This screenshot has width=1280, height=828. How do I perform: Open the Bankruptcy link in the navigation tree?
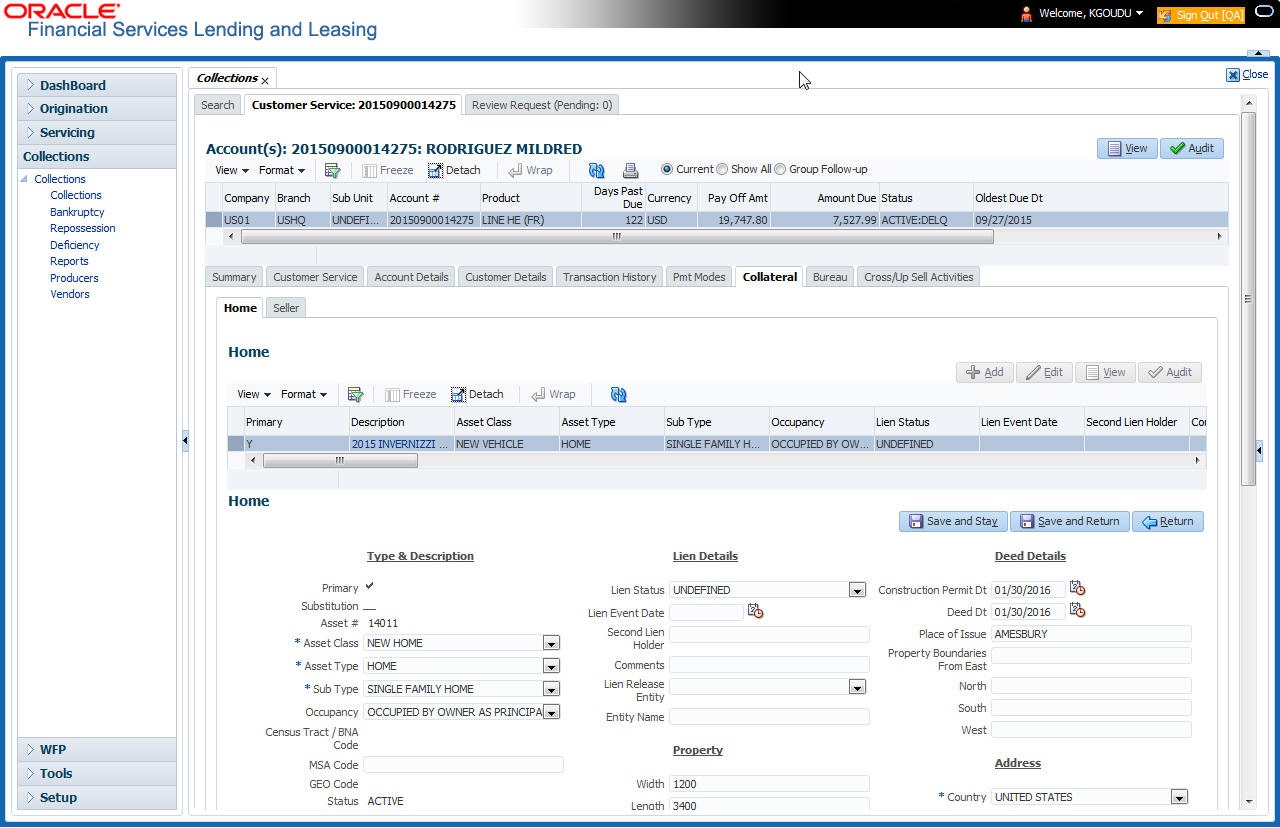pyautogui.click(x=77, y=212)
